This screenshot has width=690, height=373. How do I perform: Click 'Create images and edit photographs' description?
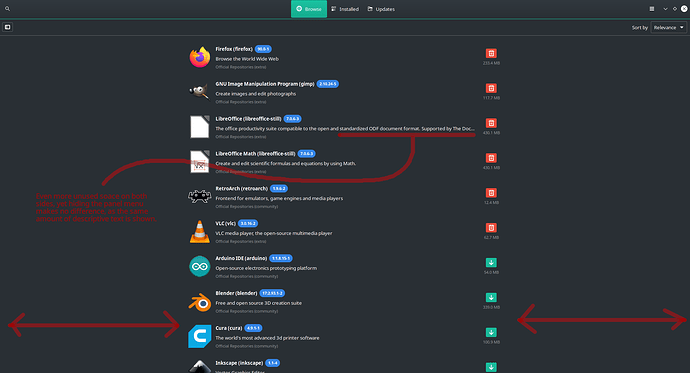pos(256,94)
